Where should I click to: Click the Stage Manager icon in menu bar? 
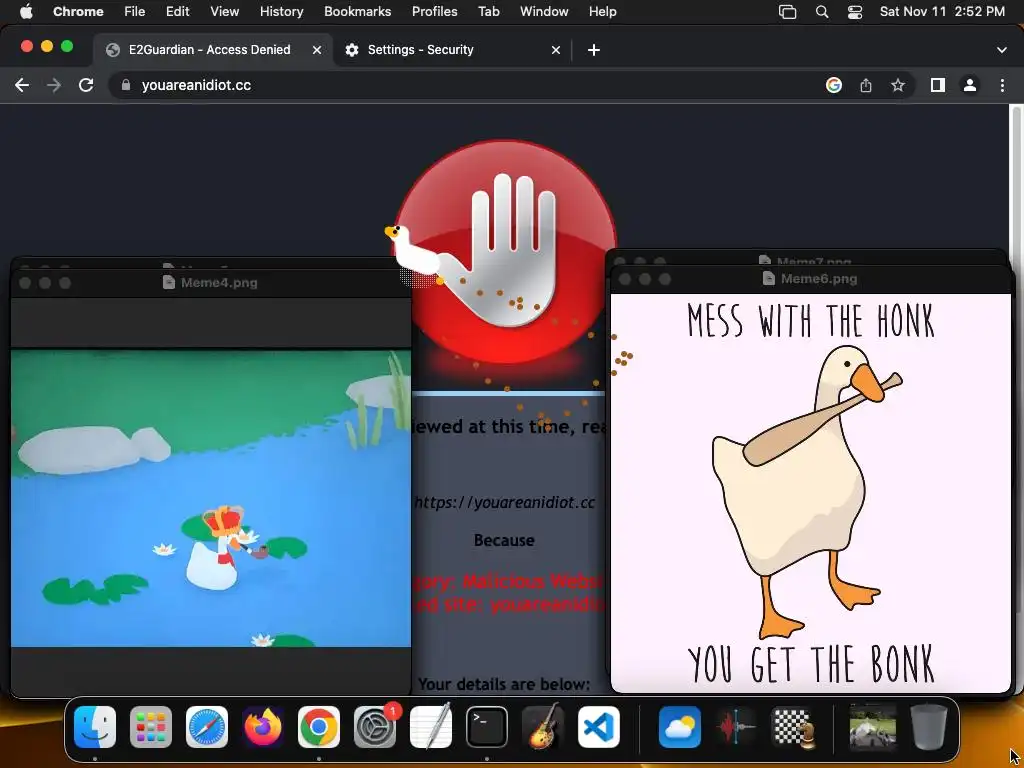point(788,12)
